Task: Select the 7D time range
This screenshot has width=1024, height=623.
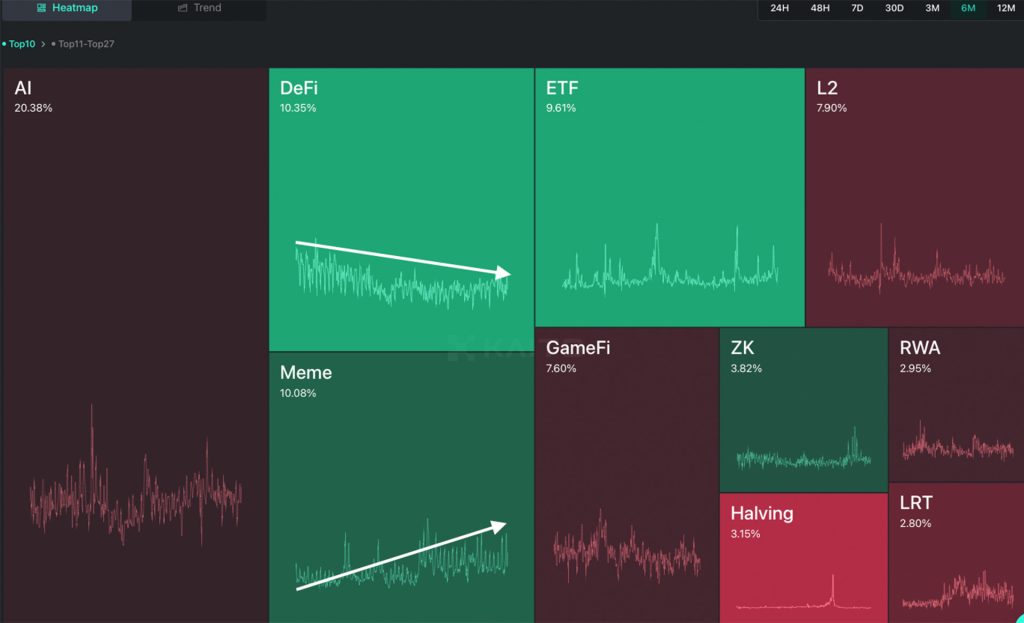Action: 857,8
